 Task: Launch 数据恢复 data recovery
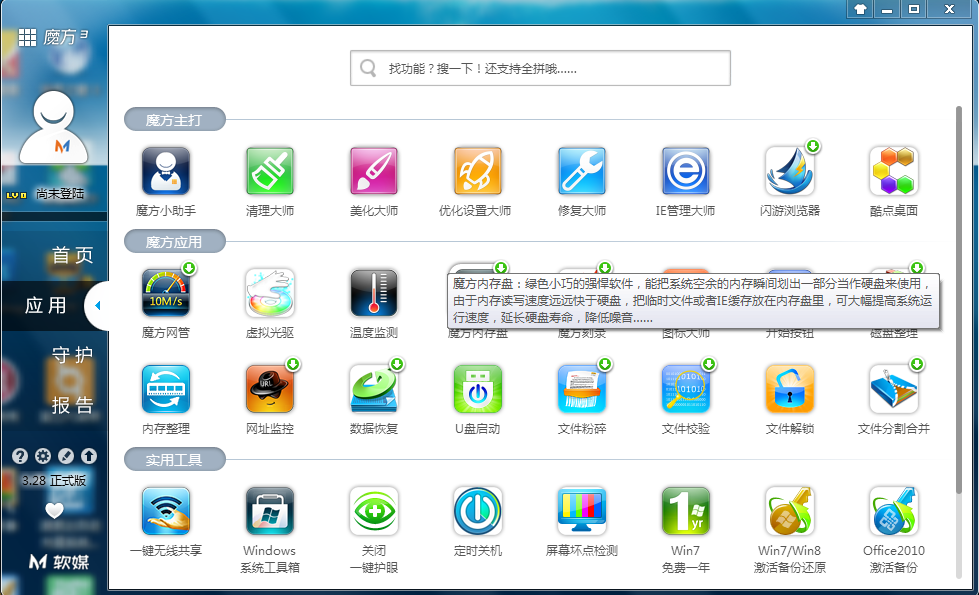click(x=373, y=389)
